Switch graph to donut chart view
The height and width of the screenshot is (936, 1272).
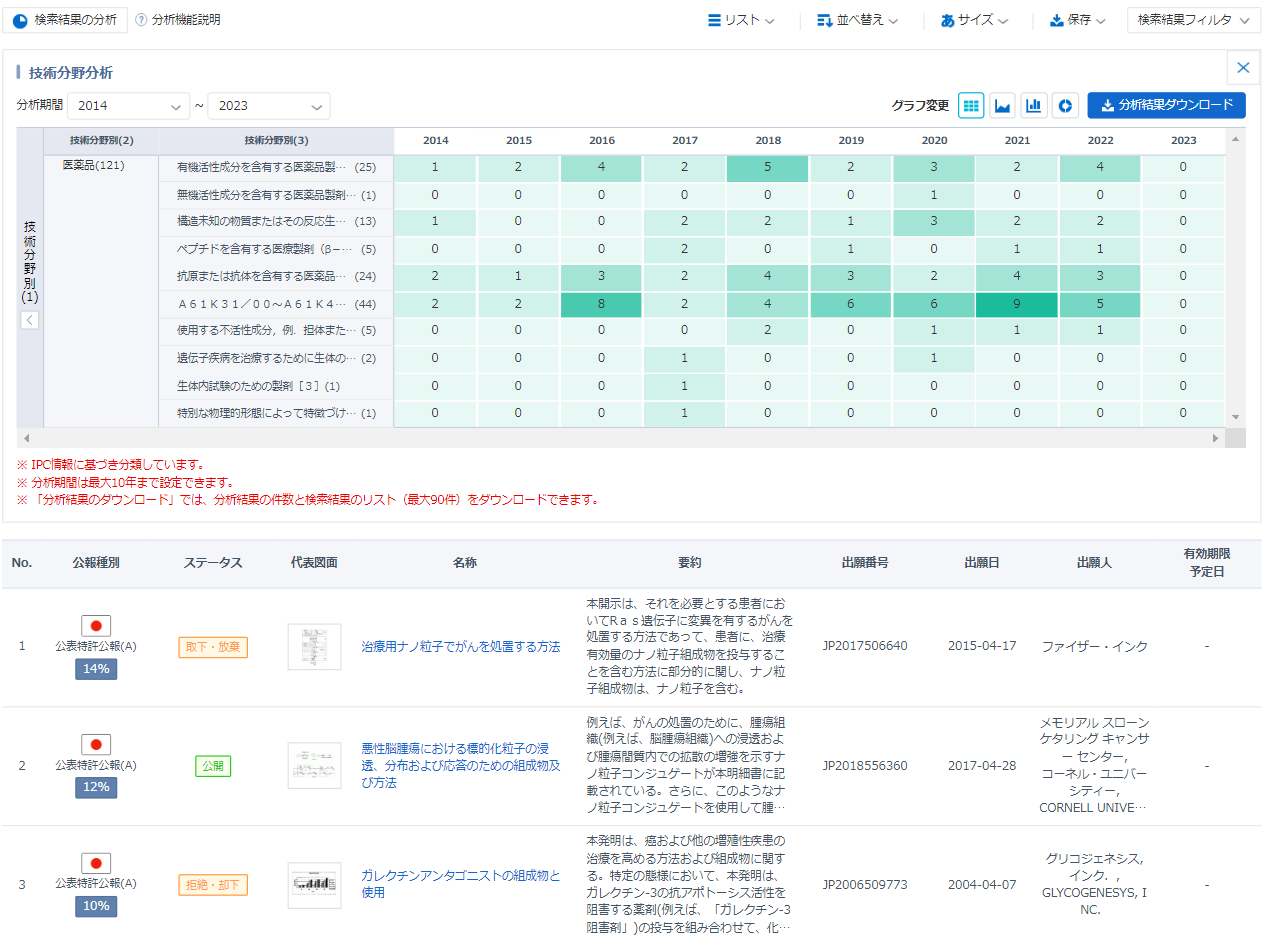pos(1065,105)
